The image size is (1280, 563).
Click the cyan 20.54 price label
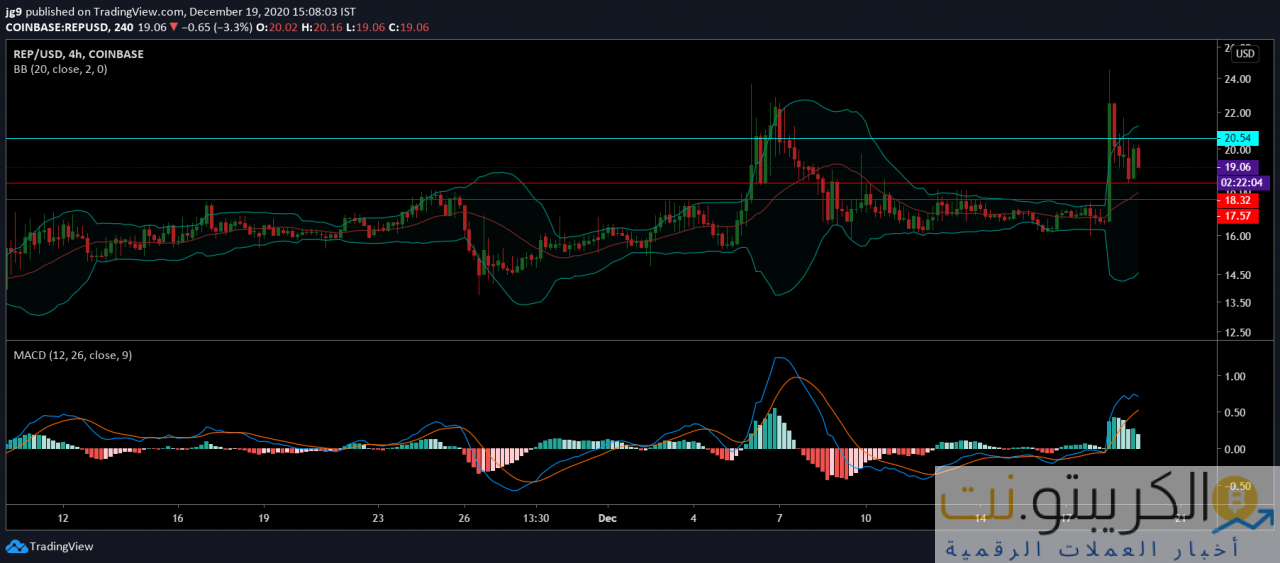point(1237,138)
